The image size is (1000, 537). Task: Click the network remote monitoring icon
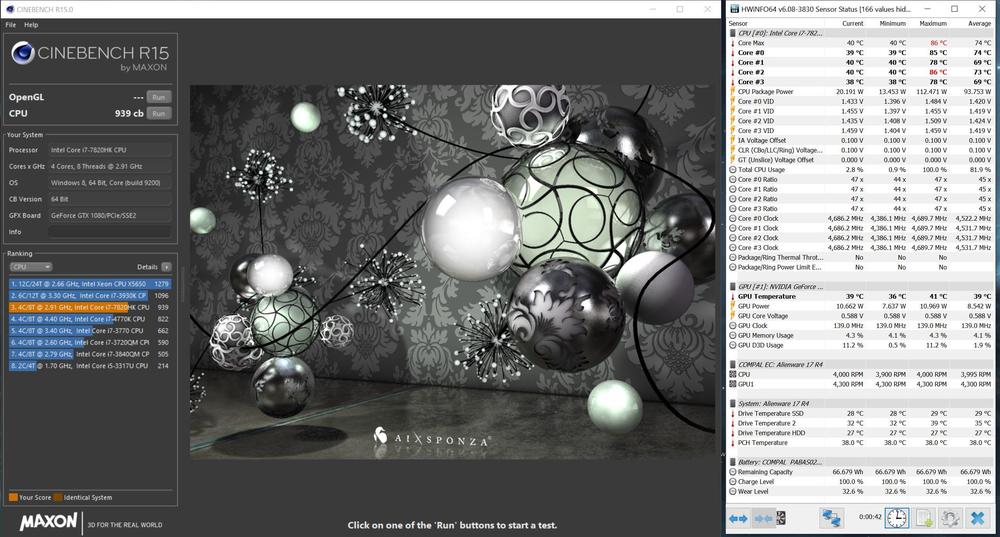tap(831, 518)
